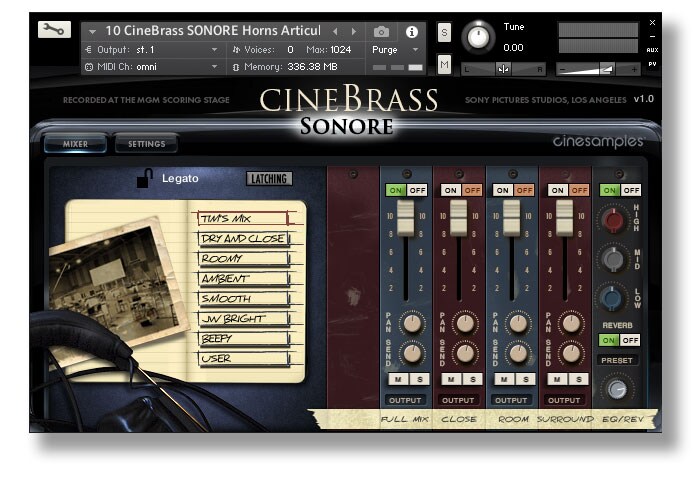Click the Full Mix volume fader
The width and height of the screenshot is (693, 481).
pos(406,218)
